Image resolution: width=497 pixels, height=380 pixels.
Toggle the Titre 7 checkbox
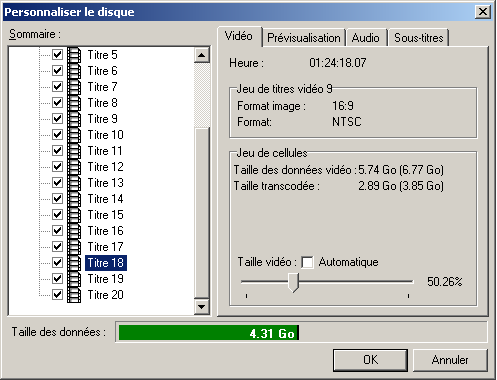[57, 86]
